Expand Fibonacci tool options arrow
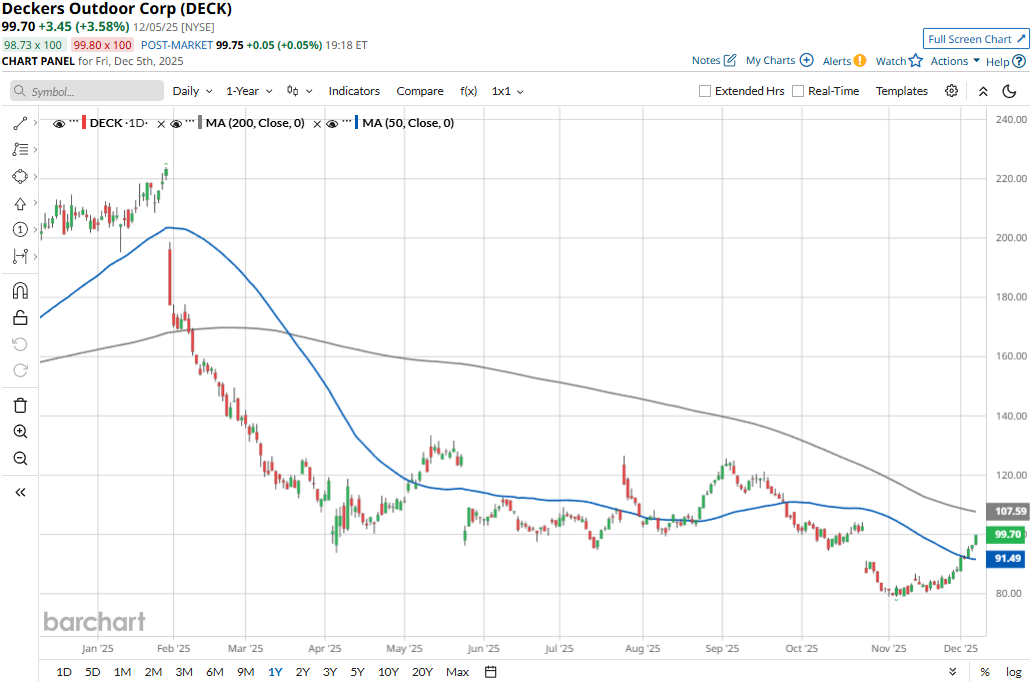 click(35, 149)
